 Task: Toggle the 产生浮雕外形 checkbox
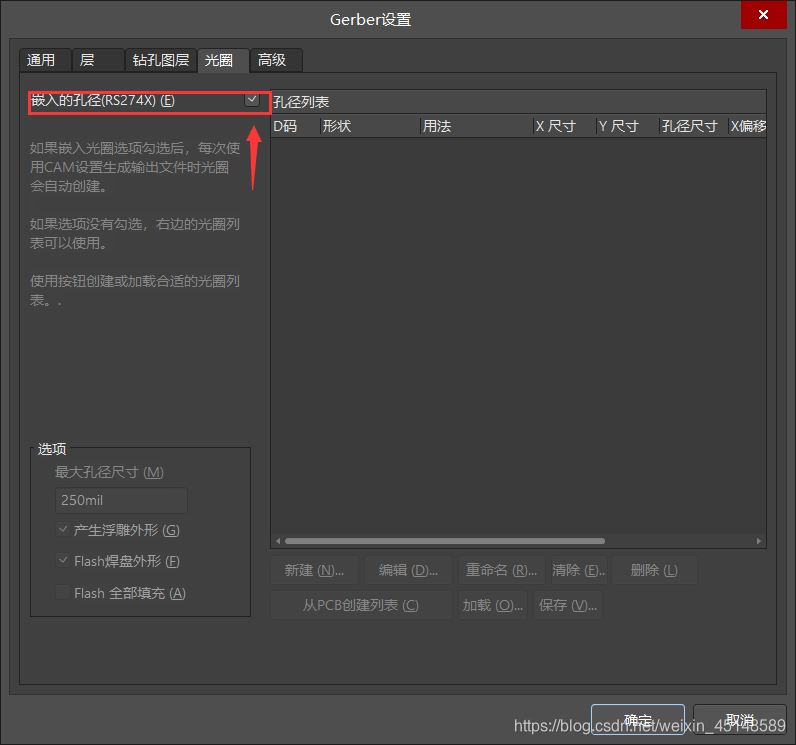(63, 529)
